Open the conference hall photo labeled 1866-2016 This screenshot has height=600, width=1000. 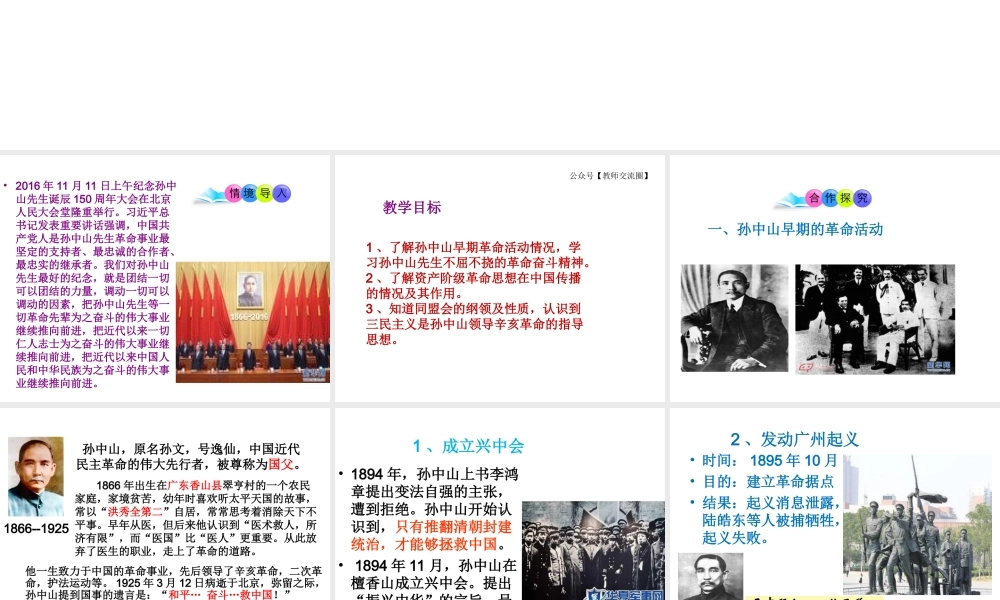coord(252,322)
